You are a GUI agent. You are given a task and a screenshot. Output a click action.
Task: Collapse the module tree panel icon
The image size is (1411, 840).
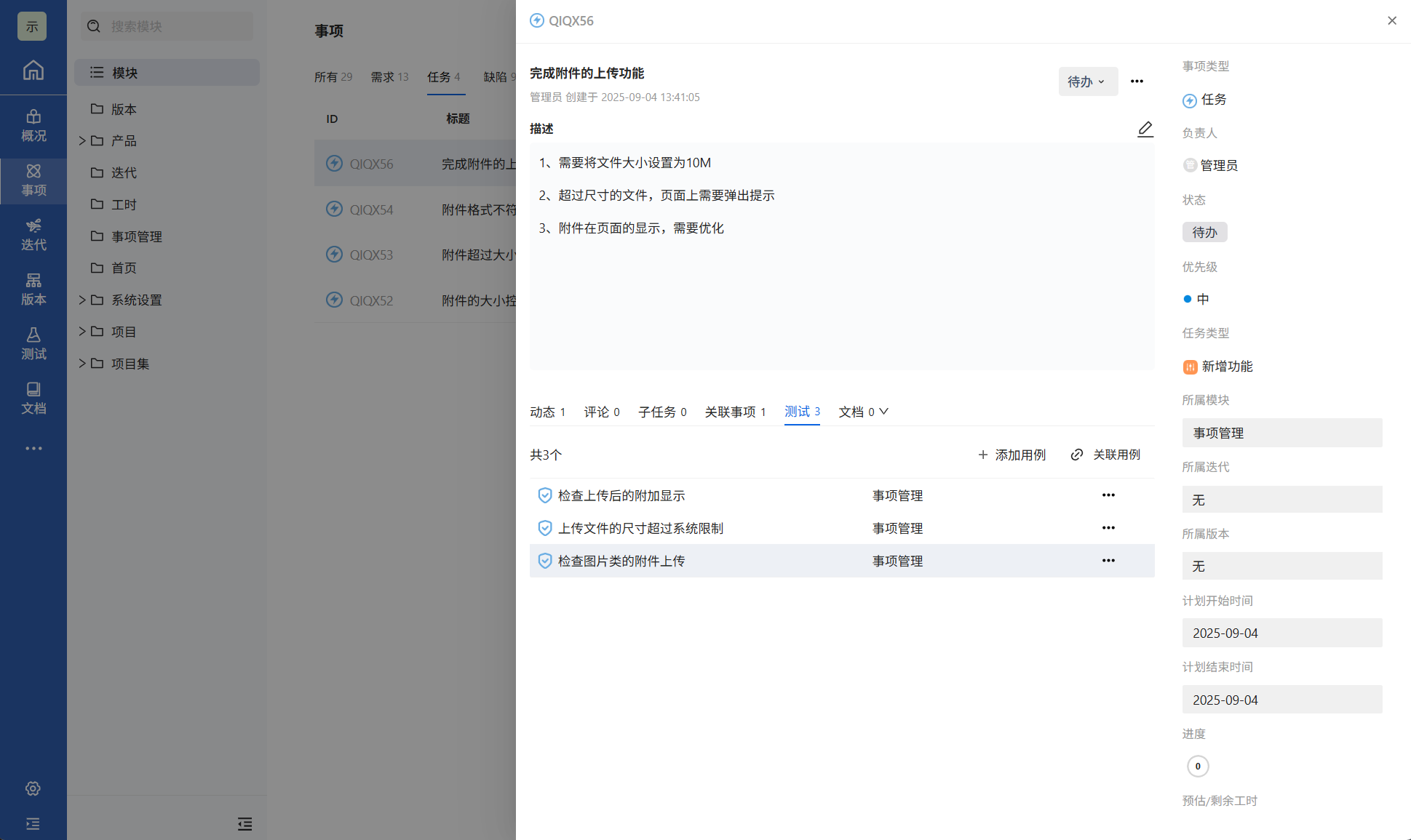245,824
